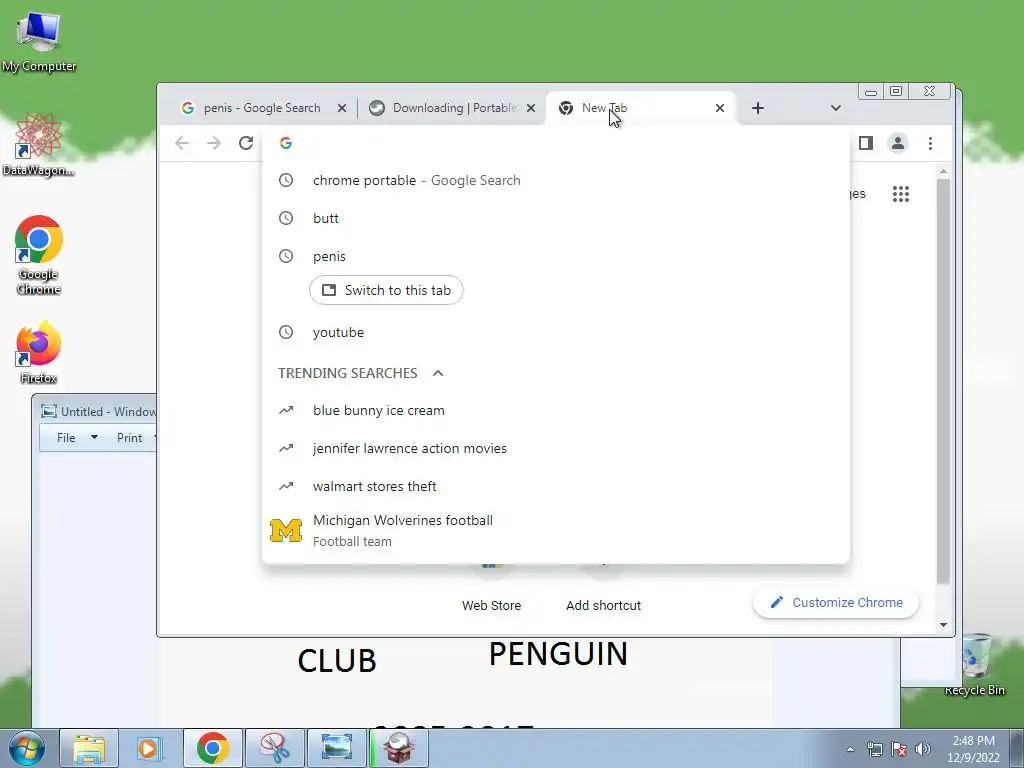Switch to the 'Downloading | Portable' tab
The height and width of the screenshot is (768, 1024).
pyautogui.click(x=452, y=108)
